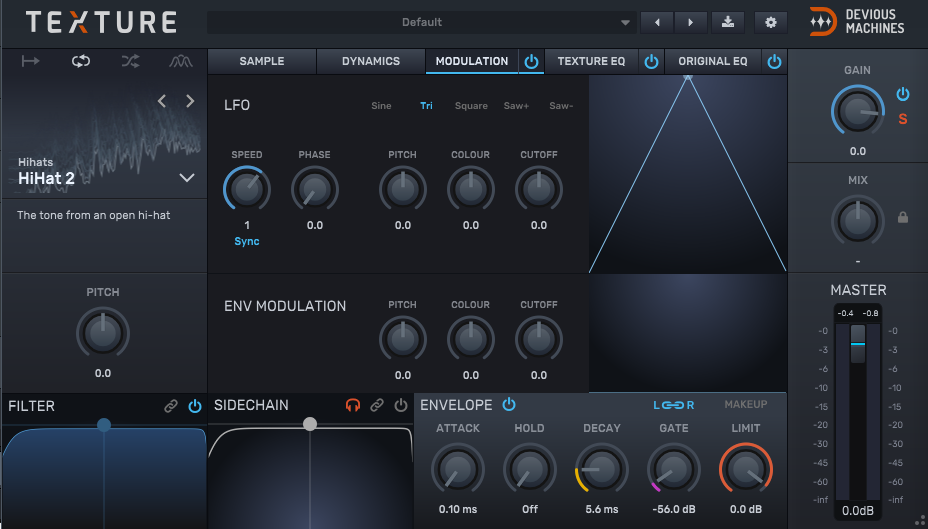The width and height of the screenshot is (928, 529).
Task: Click the Master level fader handle
Action: click(858, 343)
